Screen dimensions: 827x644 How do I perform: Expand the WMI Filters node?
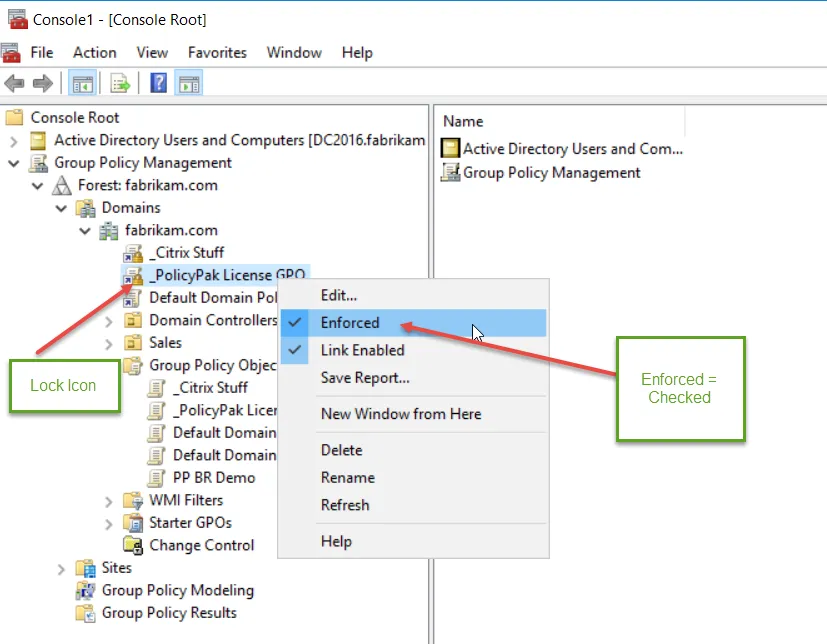coord(109,500)
